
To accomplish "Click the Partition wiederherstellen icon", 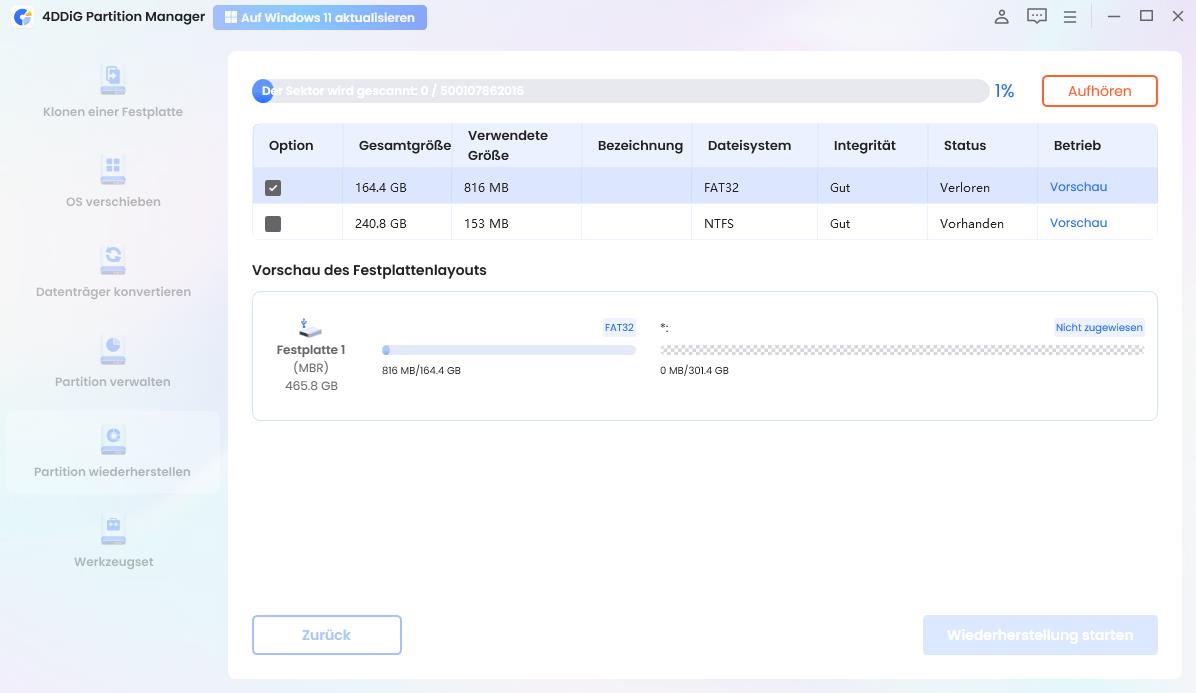I will (112, 439).
